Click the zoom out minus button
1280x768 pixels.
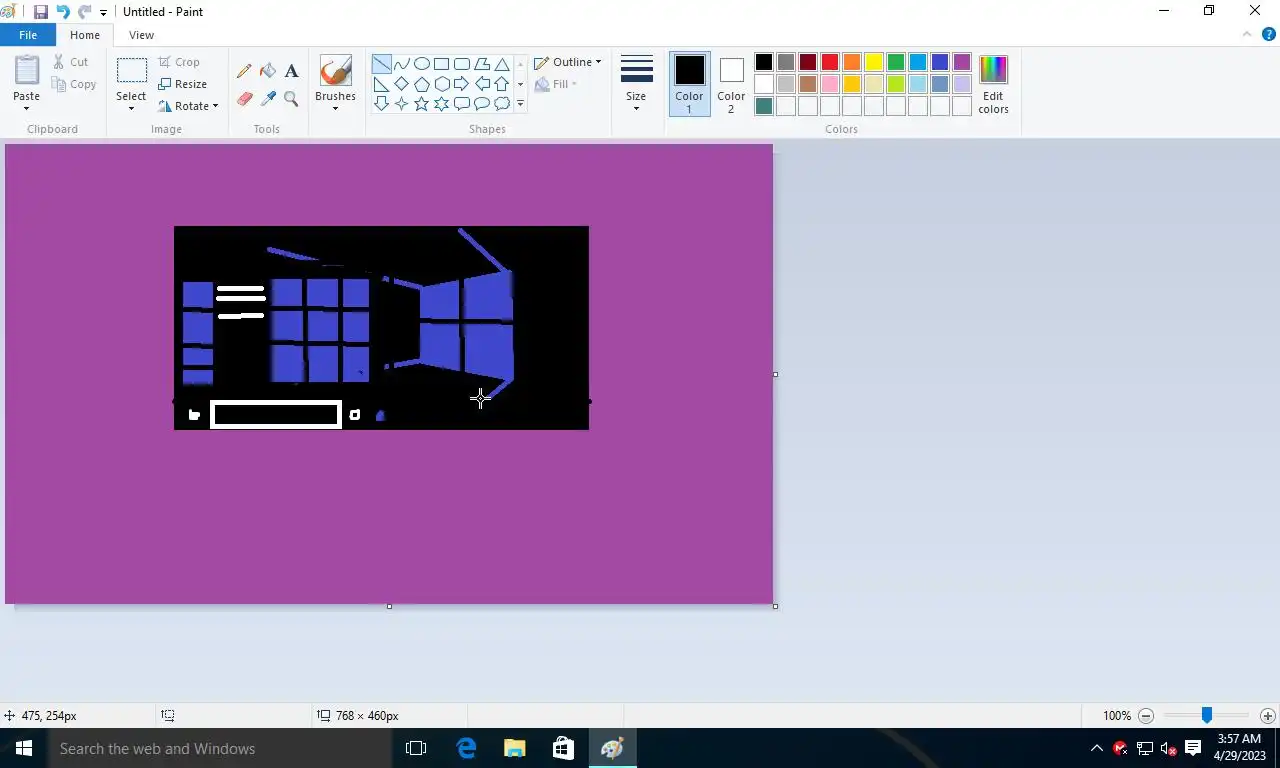pyautogui.click(x=1147, y=716)
